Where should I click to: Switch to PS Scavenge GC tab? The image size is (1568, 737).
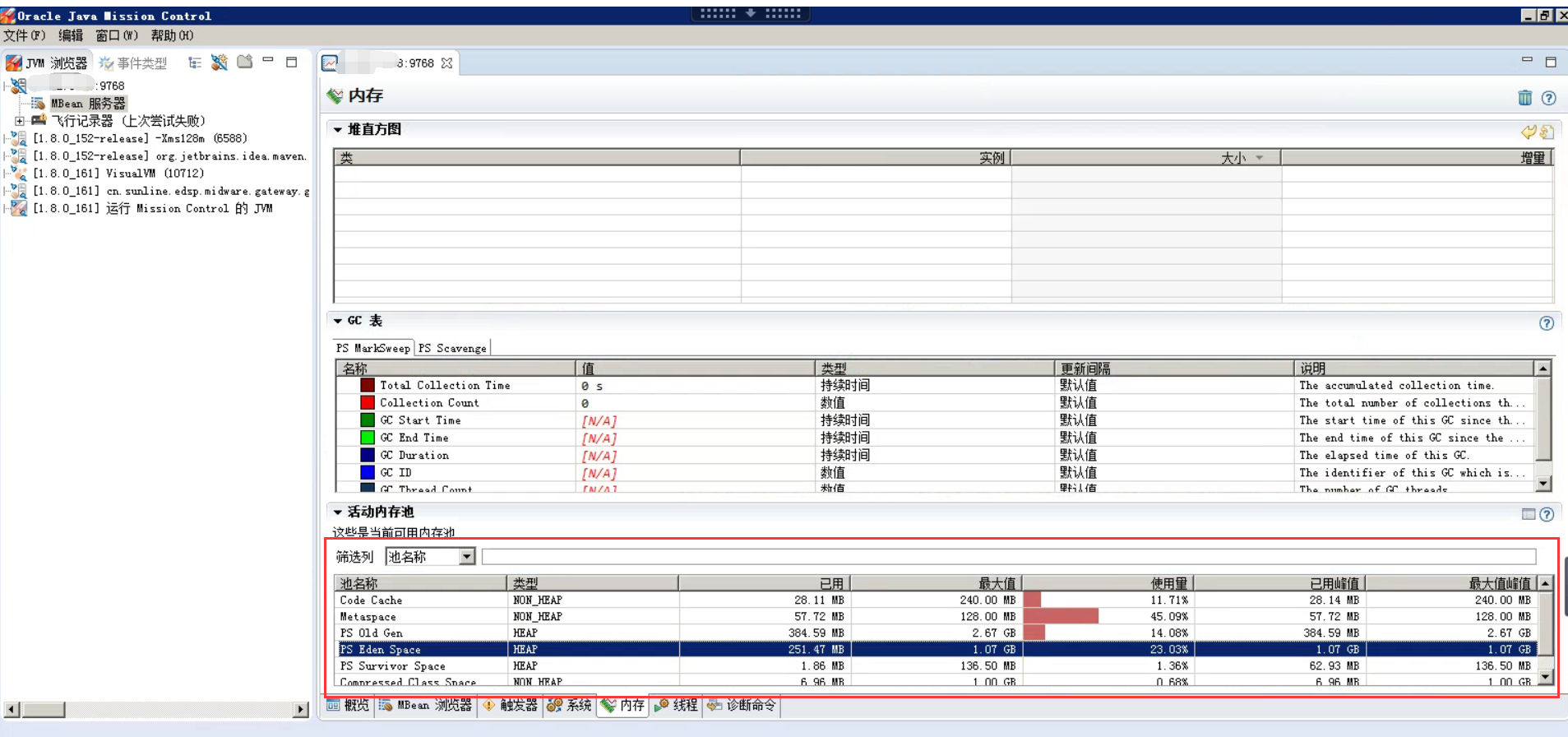[x=452, y=348]
